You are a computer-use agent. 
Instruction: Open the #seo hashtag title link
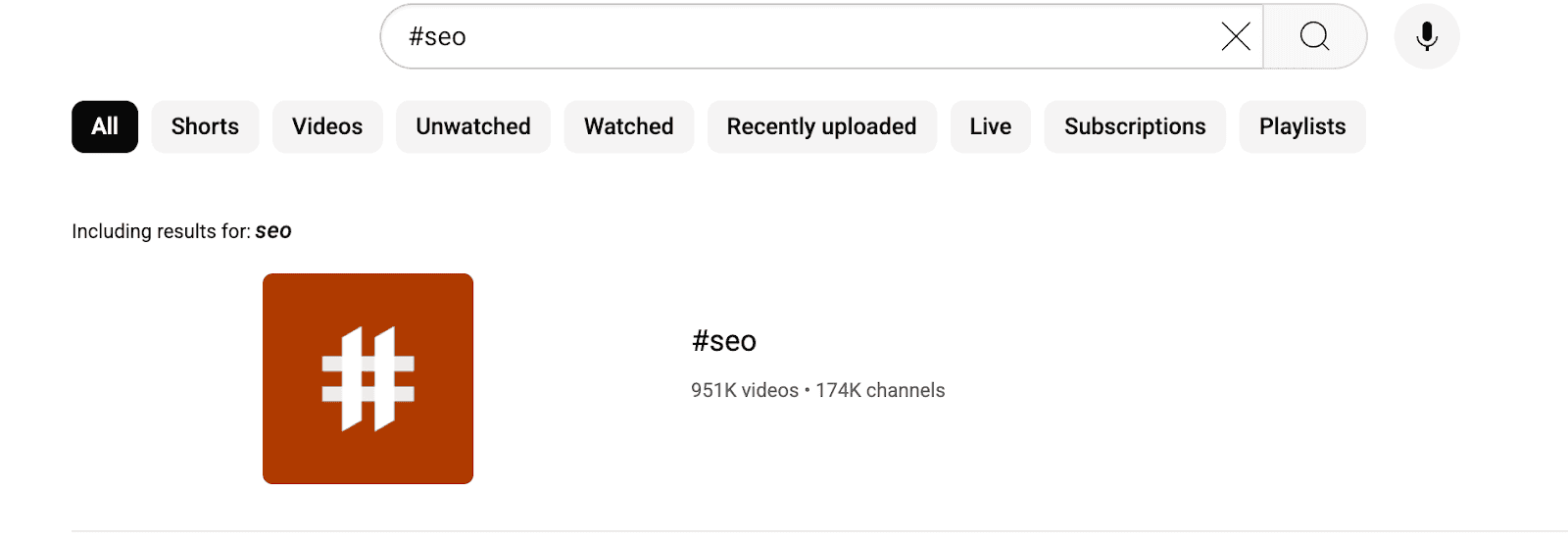[x=724, y=341]
